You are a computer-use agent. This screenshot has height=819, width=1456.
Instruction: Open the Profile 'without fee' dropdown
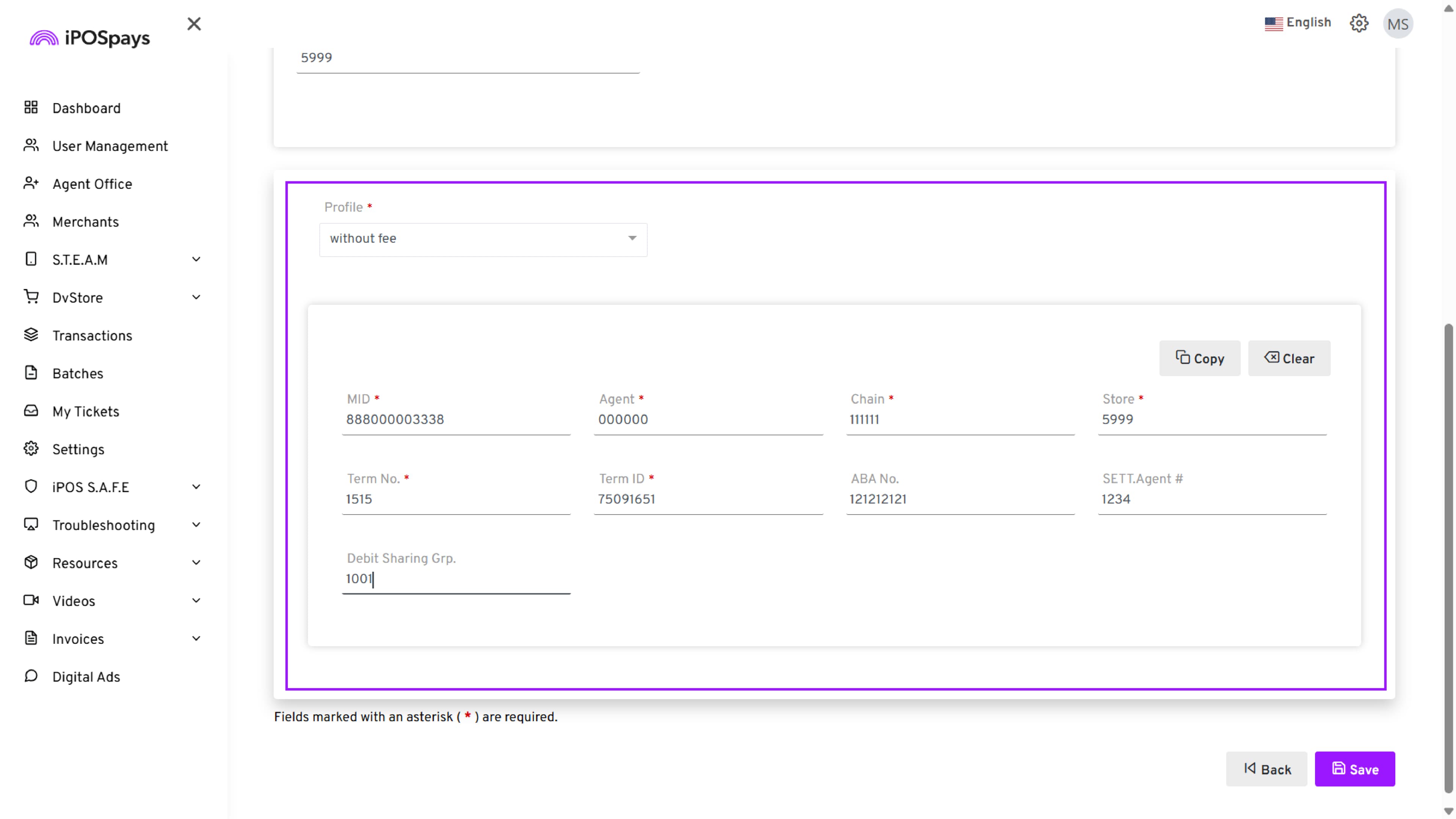click(483, 239)
